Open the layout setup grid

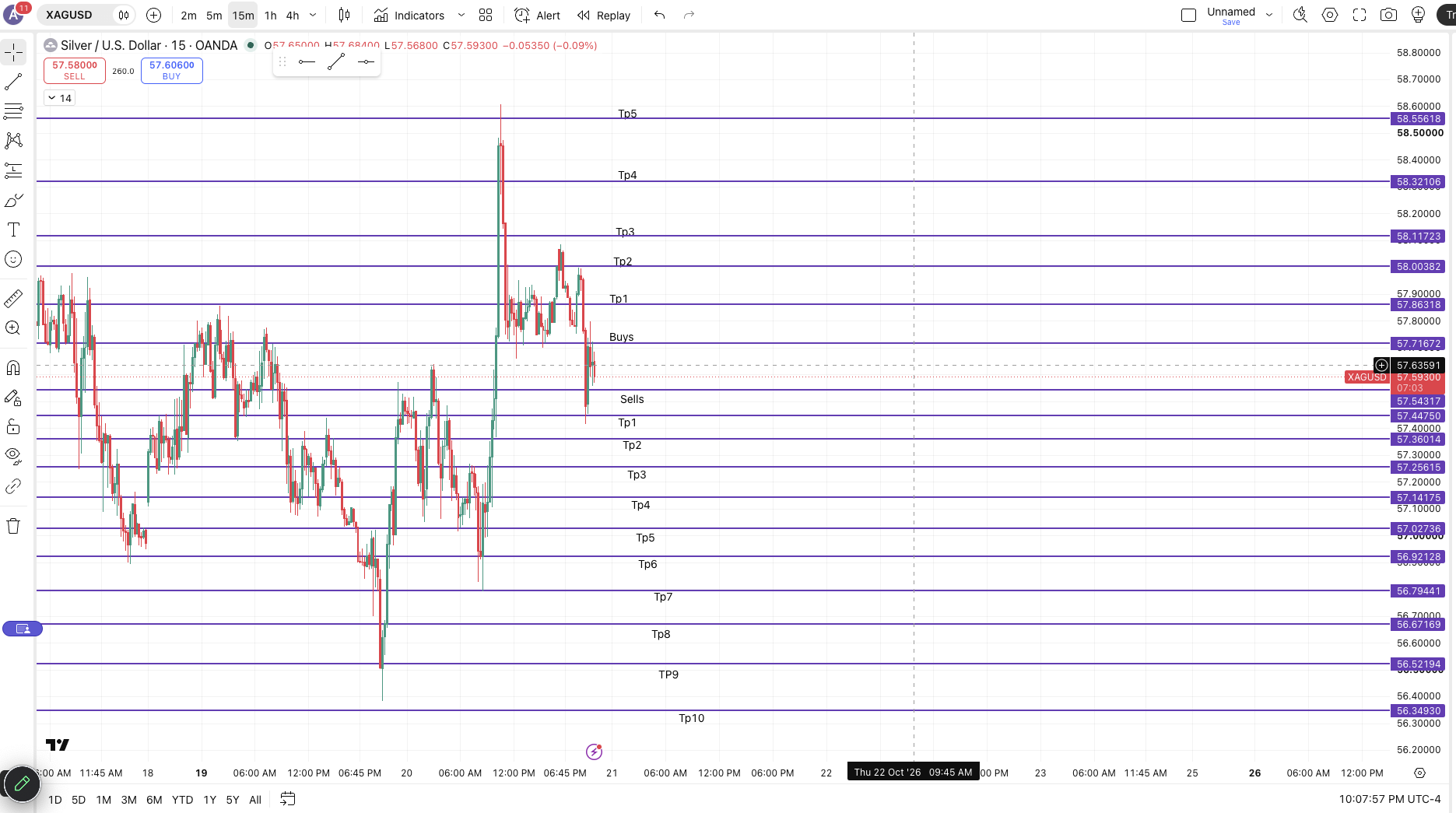tap(486, 15)
